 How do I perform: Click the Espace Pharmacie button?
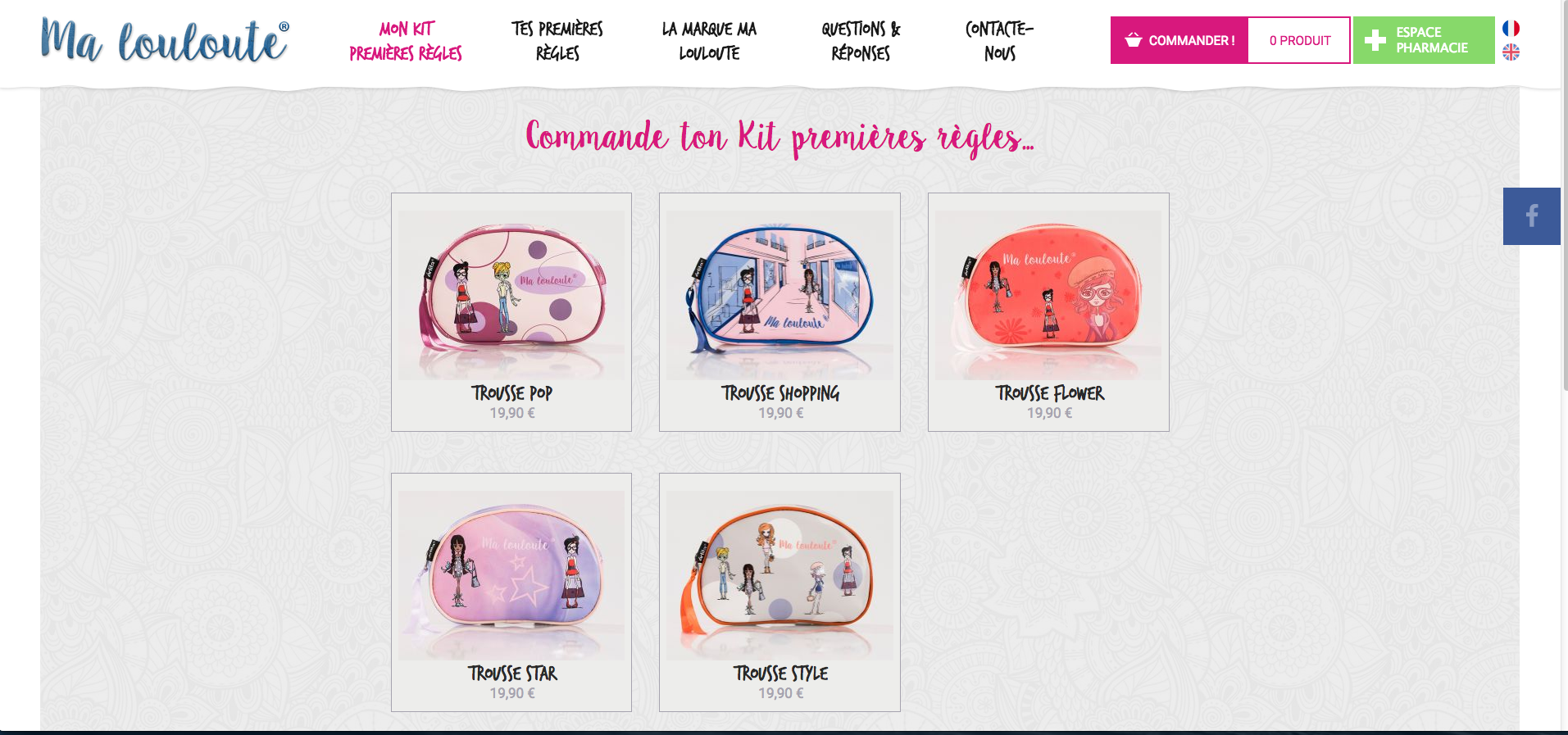coord(1424,40)
